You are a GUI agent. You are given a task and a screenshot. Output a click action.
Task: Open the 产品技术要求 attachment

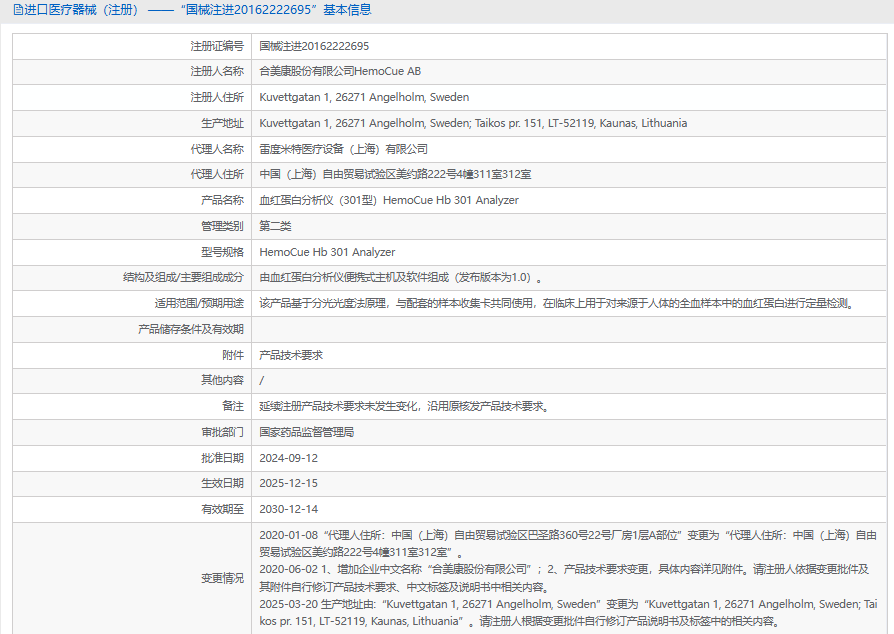[x=291, y=355]
